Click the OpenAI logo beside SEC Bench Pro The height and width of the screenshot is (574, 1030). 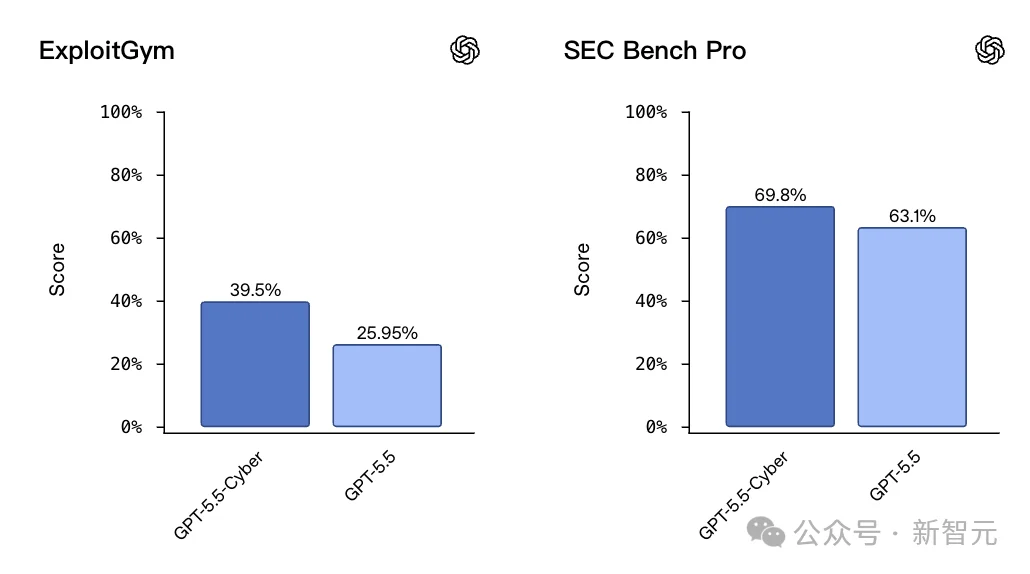click(x=989, y=50)
